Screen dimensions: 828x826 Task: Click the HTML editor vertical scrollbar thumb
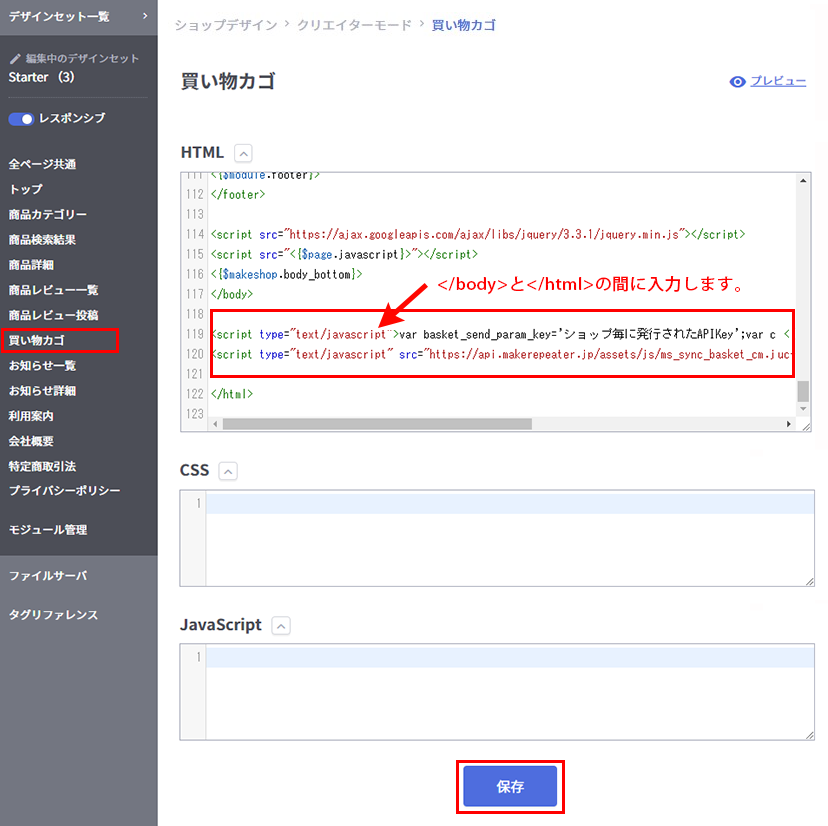[x=803, y=391]
